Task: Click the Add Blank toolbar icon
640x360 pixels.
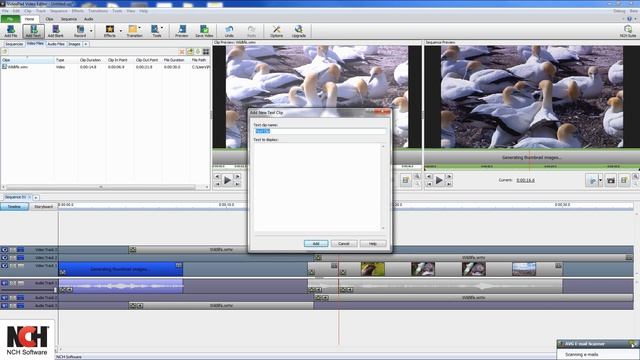Action: pyautogui.click(x=56, y=31)
